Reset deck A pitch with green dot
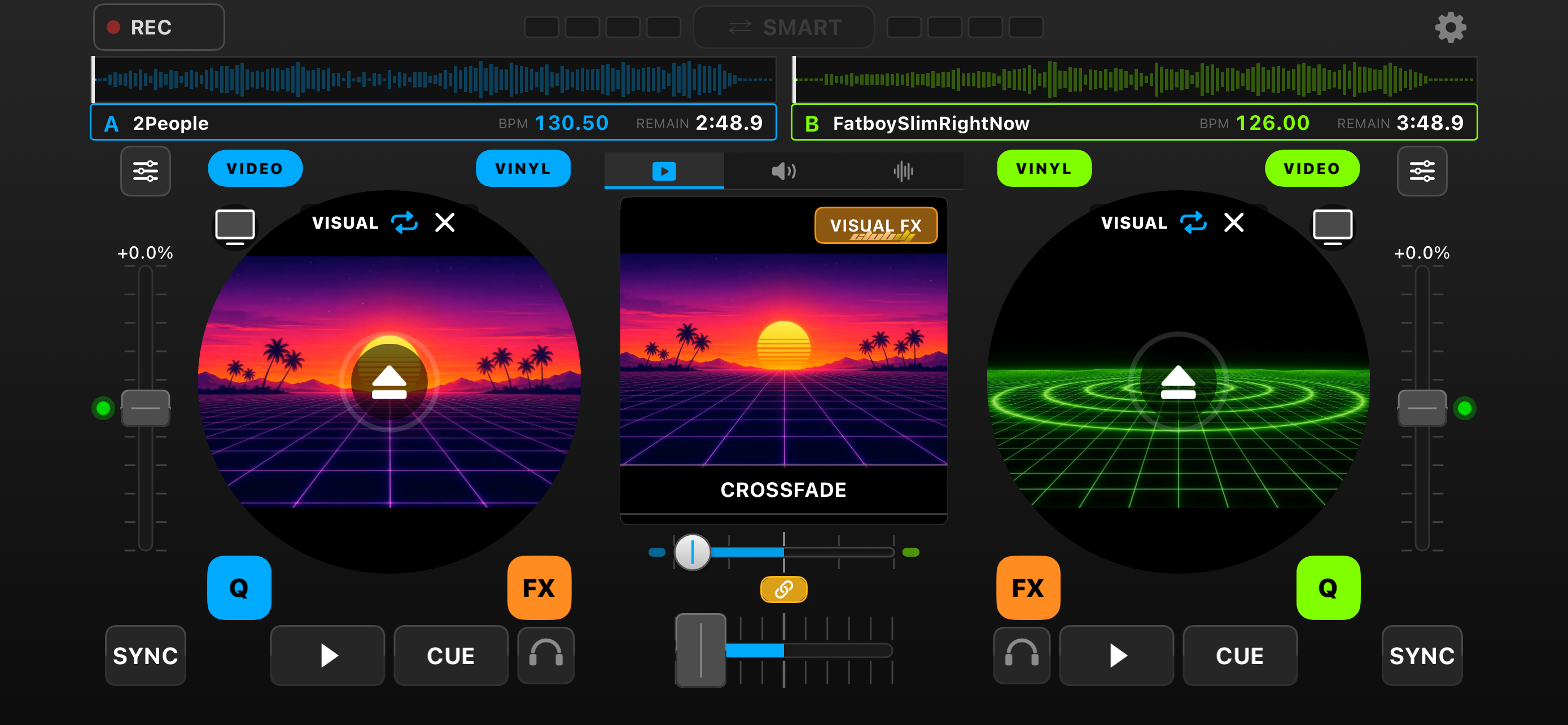This screenshot has height=725, width=1568. [103, 408]
